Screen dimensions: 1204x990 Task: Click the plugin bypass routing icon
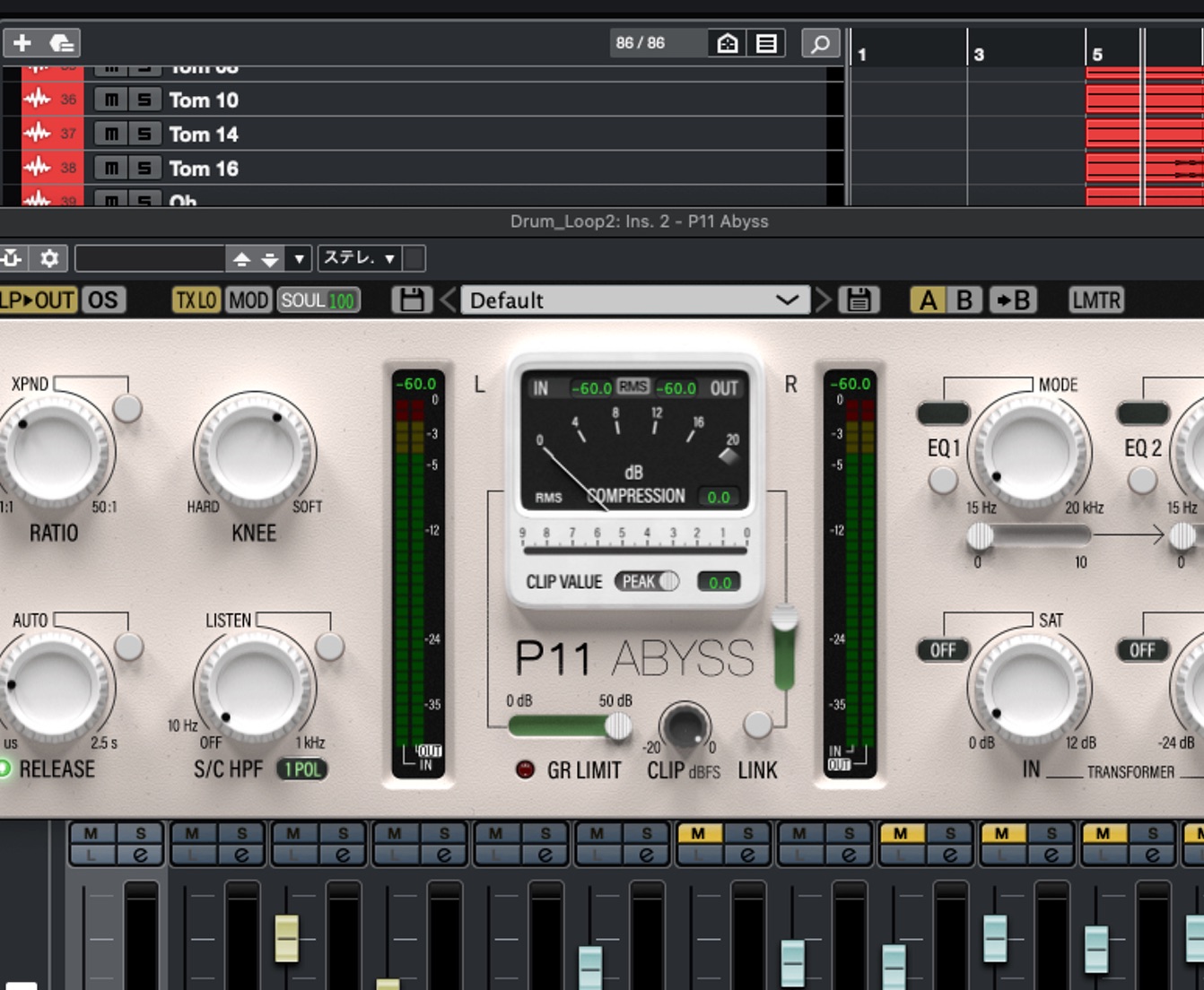(x=13, y=258)
